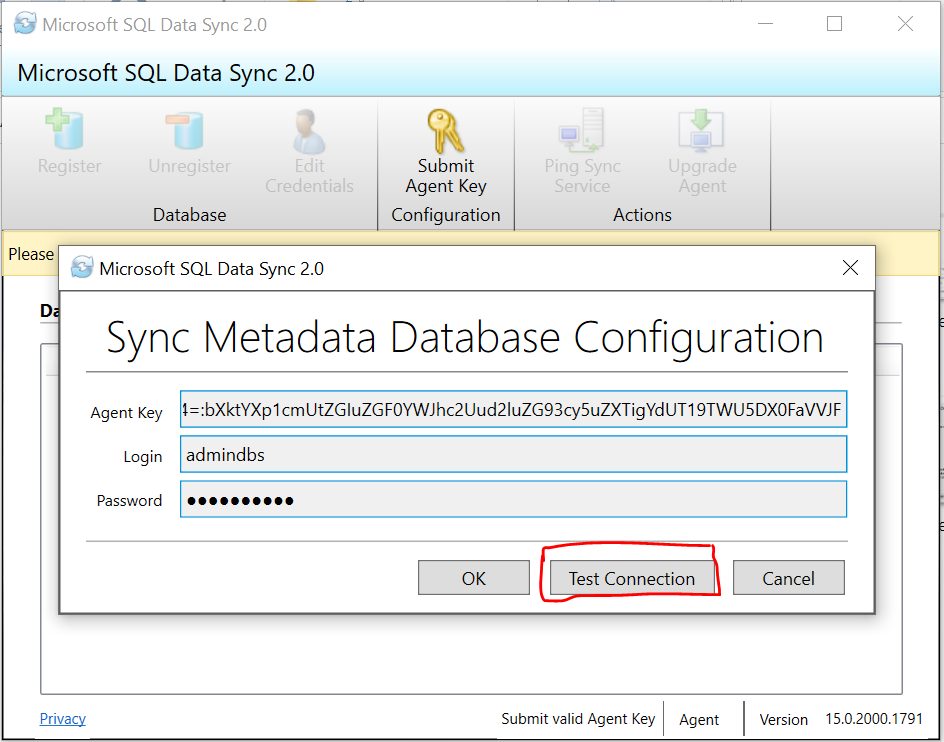Click the Ping Sync Service icon

pyautogui.click(x=582, y=131)
